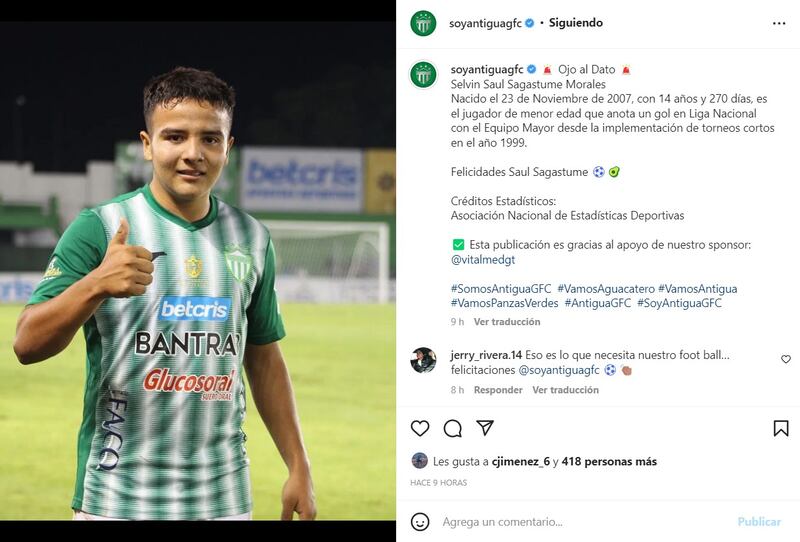
Task: Open the @vitalmedgt sponsor mention
Action: (483, 259)
